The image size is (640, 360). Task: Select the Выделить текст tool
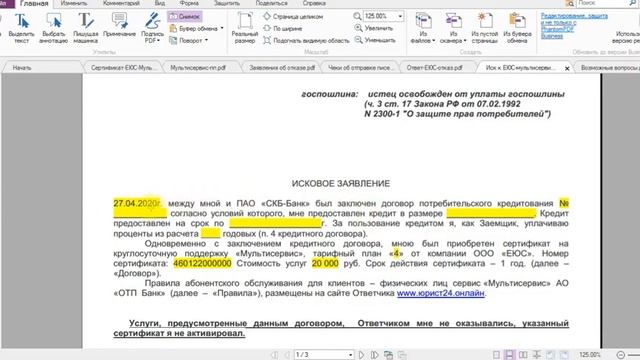pyautogui.click(x=22, y=28)
